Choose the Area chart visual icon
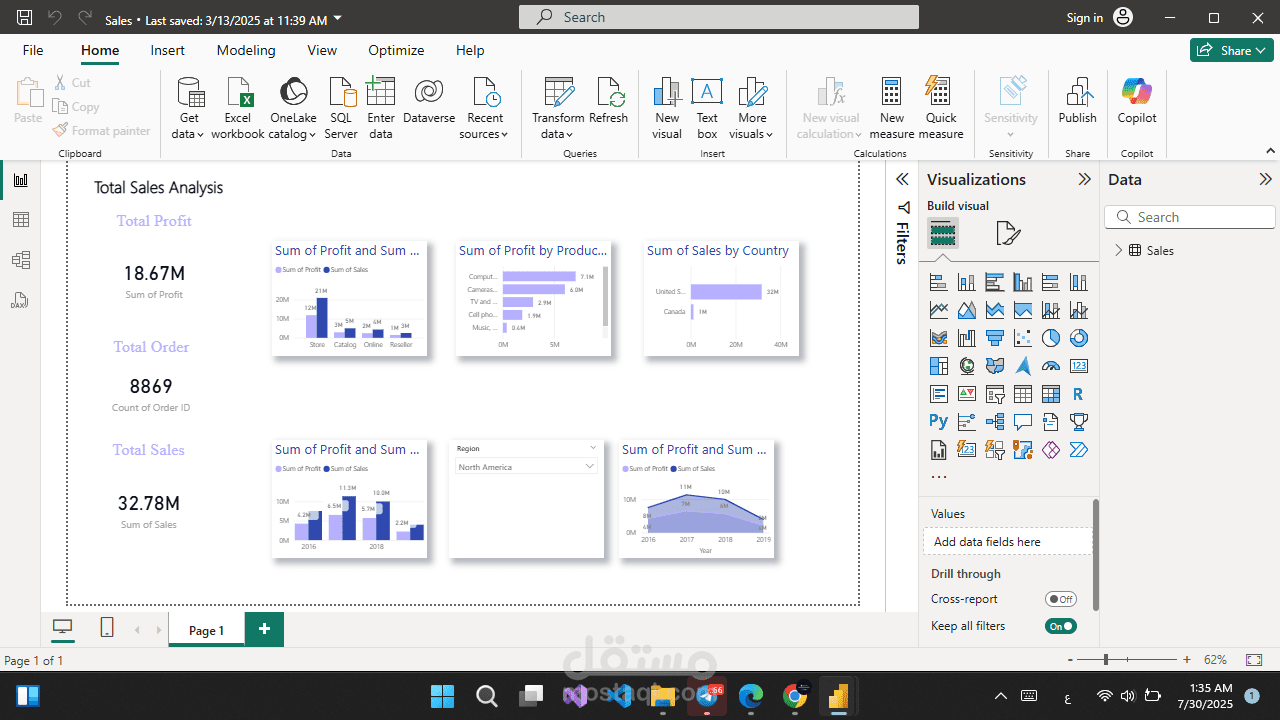This screenshot has height=720, width=1280. click(966, 310)
